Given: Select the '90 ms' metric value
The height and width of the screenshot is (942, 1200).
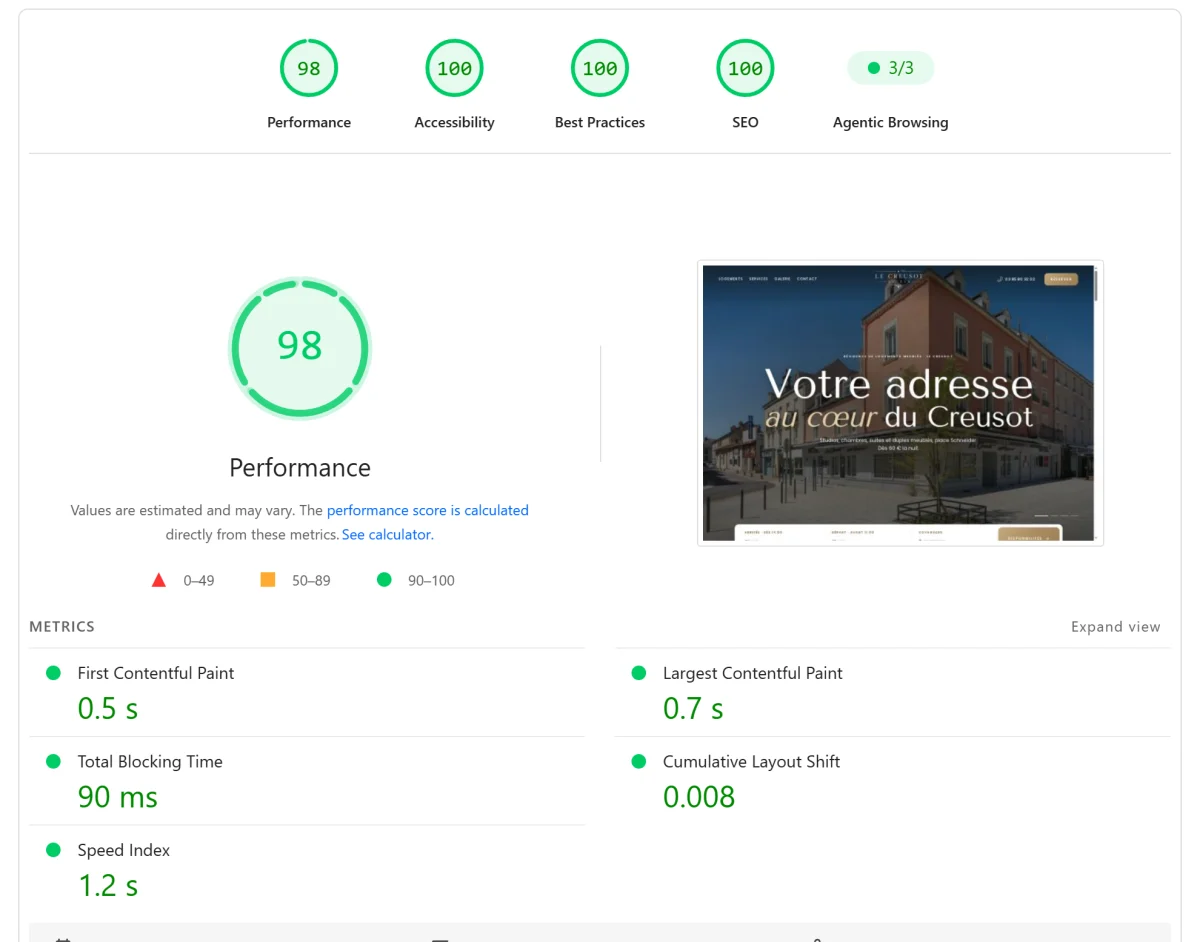Looking at the screenshot, I should click(118, 797).
